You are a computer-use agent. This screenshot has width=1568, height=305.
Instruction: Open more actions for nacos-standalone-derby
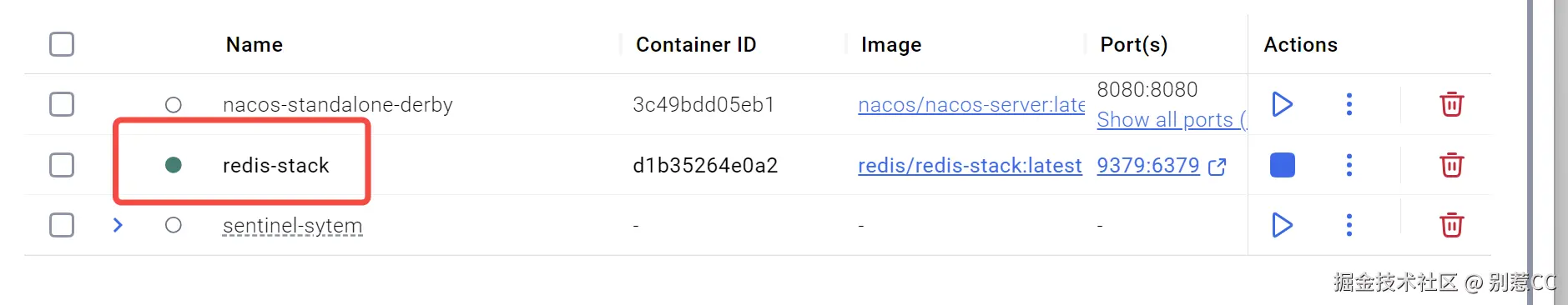pos(1349,104)
